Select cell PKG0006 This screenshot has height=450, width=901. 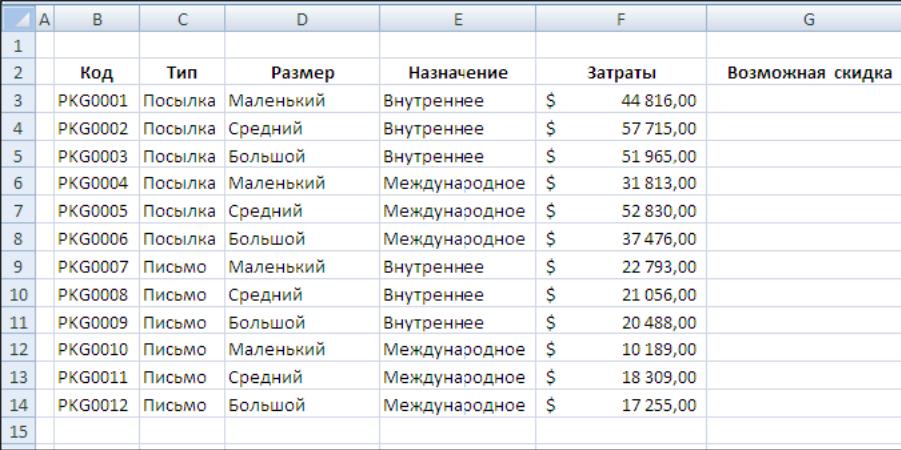(97, 239)
